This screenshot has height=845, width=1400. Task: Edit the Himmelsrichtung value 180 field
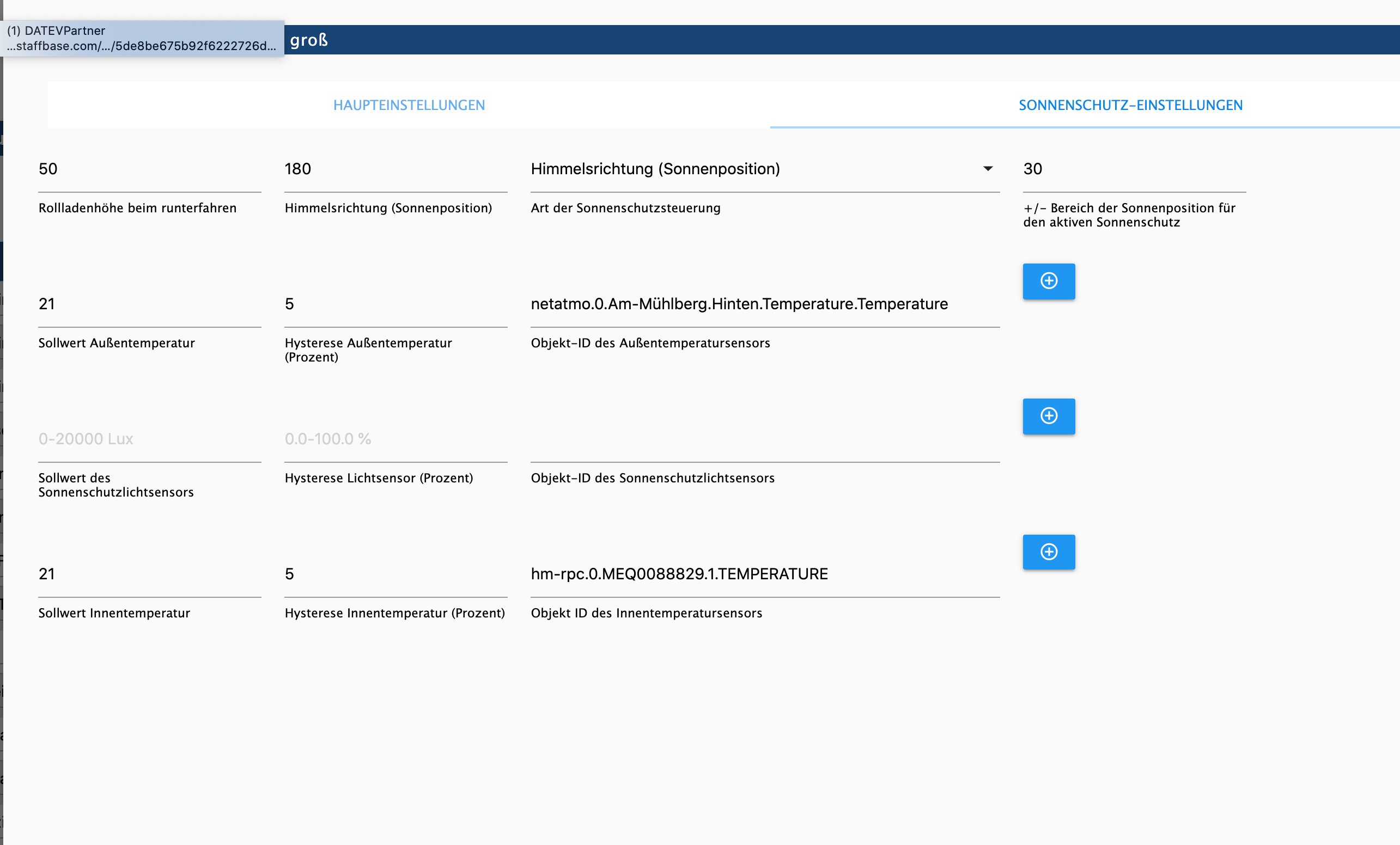click(396, 169)
